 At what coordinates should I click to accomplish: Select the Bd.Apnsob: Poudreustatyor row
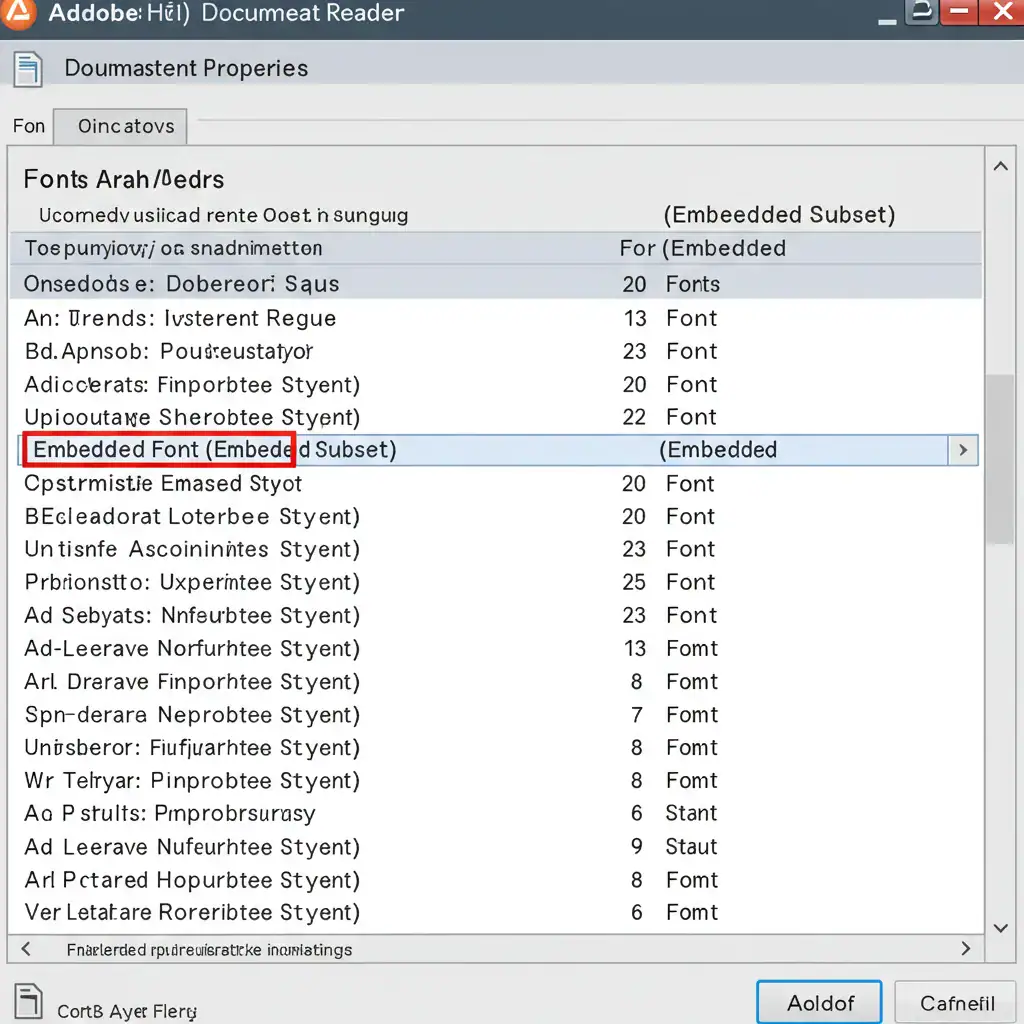click(496, 351)
